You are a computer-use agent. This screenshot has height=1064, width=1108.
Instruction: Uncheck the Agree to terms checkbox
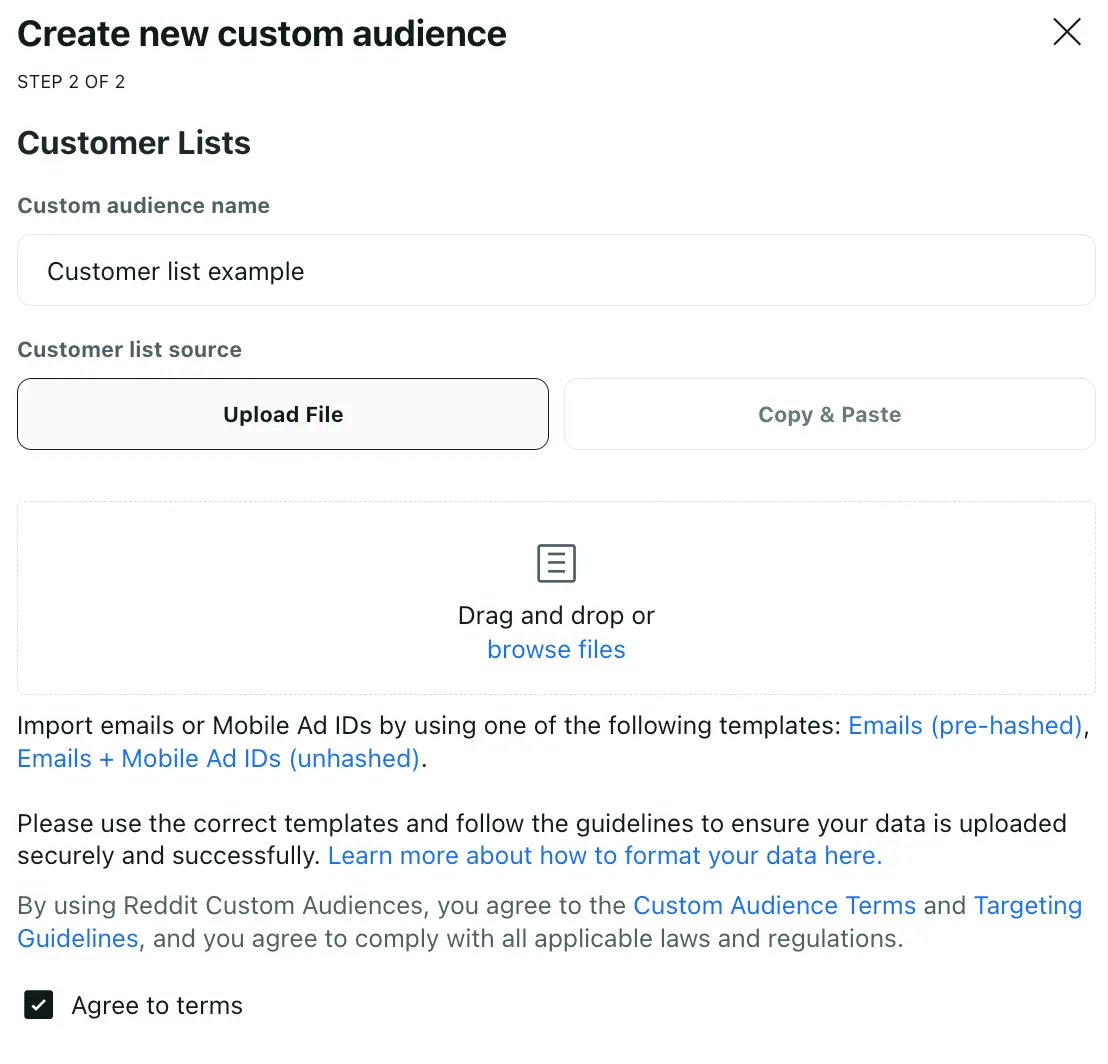(x=38, y=1004)
